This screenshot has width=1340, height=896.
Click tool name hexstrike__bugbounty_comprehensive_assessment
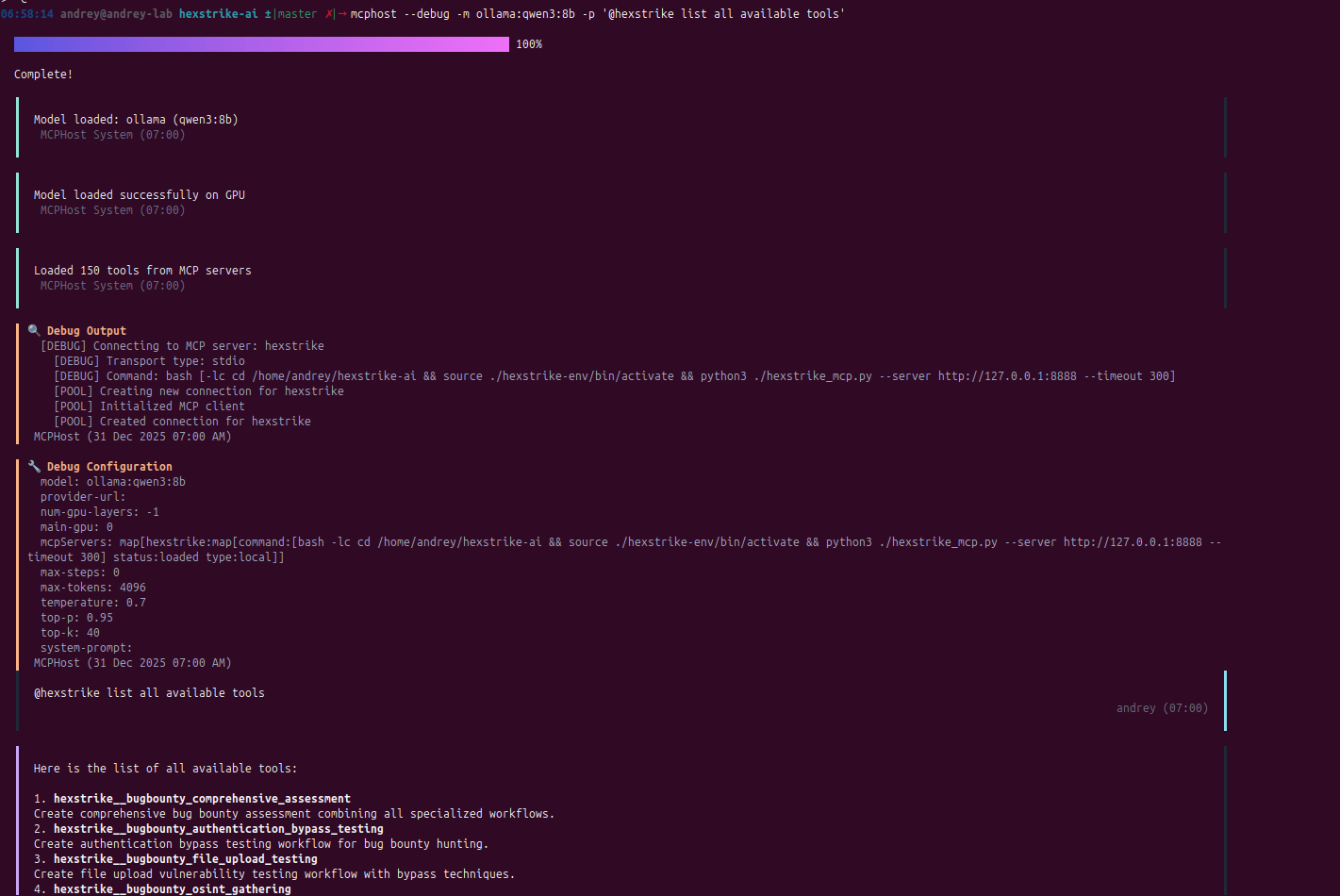click(x=202, y=799)
